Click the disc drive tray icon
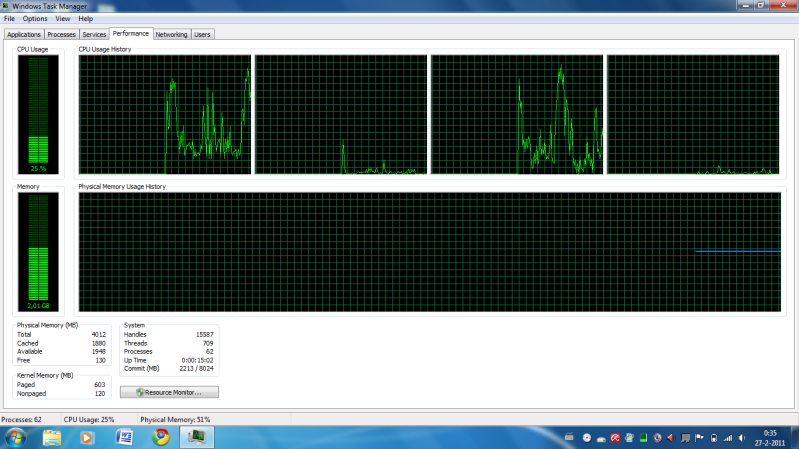The image size is (799, 449). pyautogui.click(x=587, y=438)
